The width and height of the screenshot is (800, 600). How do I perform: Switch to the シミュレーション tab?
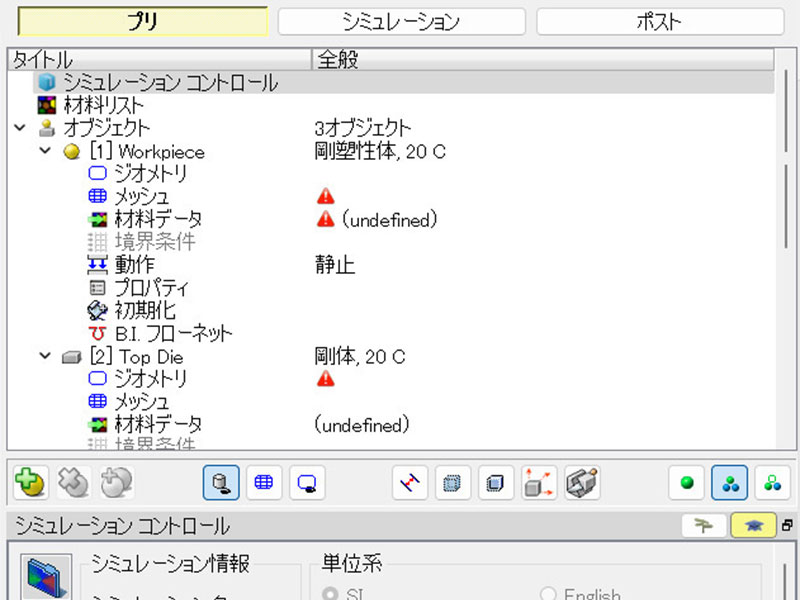point(401,21)
